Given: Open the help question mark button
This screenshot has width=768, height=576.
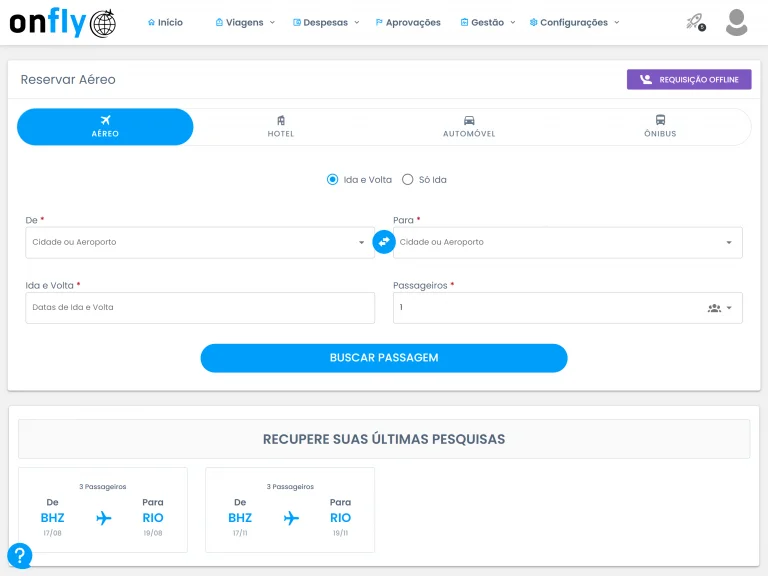Looking at the screenshot, I should click(x=20, y=556).
